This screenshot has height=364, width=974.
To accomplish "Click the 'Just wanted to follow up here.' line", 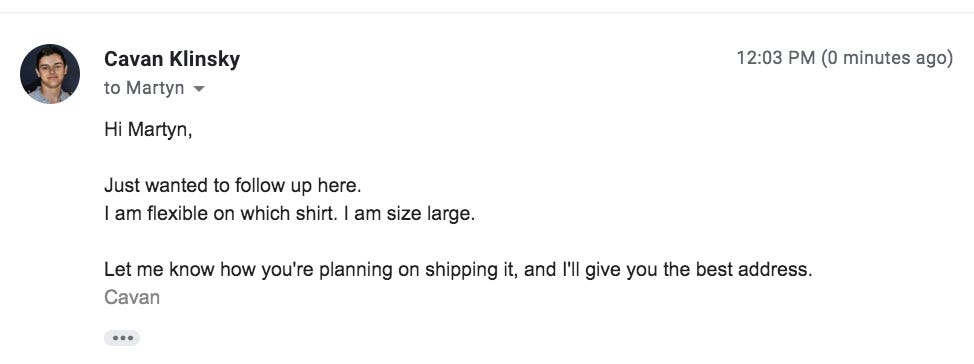I will click(232, 186).
